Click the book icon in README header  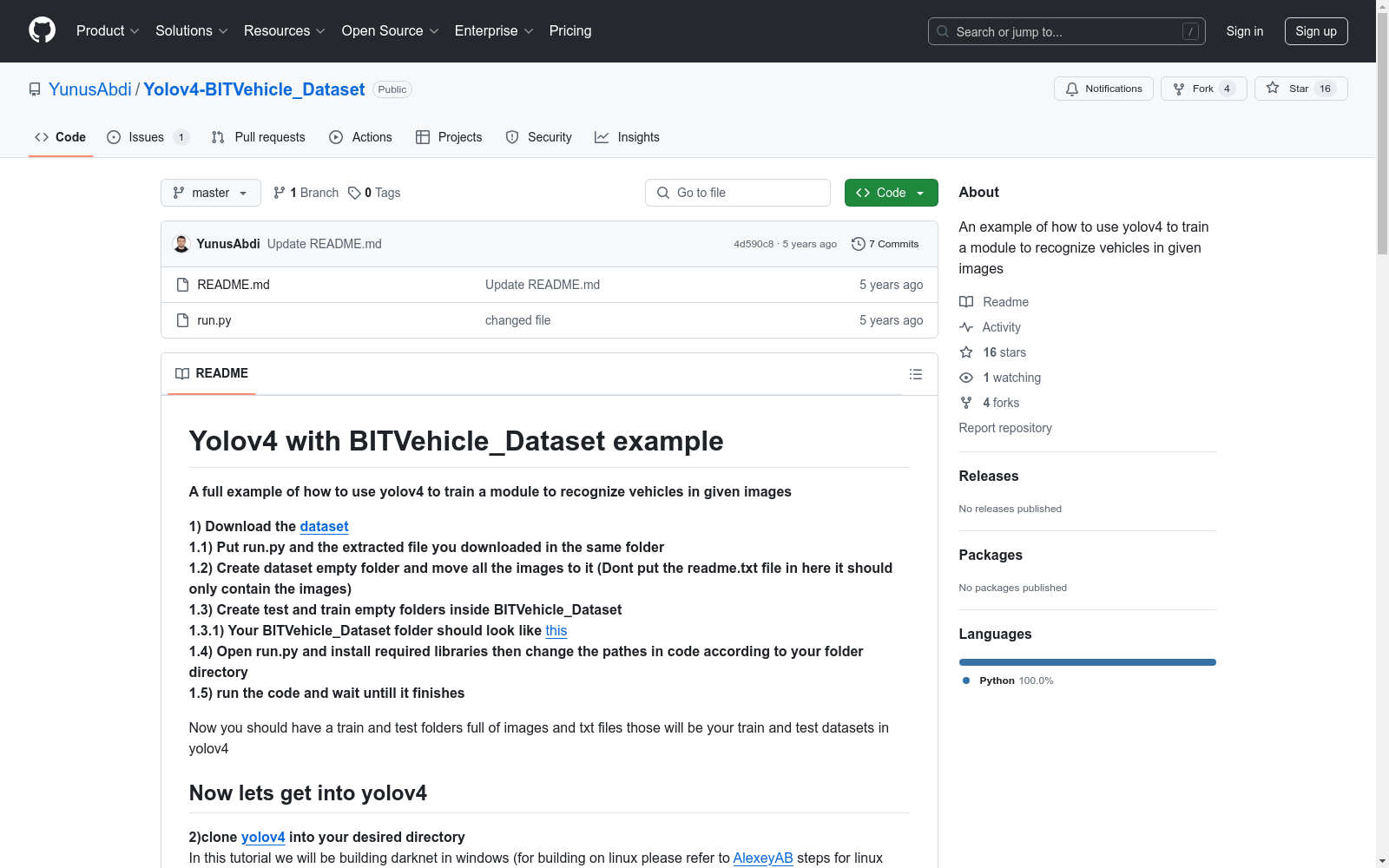pyautogui.click(x=182, y=373)
